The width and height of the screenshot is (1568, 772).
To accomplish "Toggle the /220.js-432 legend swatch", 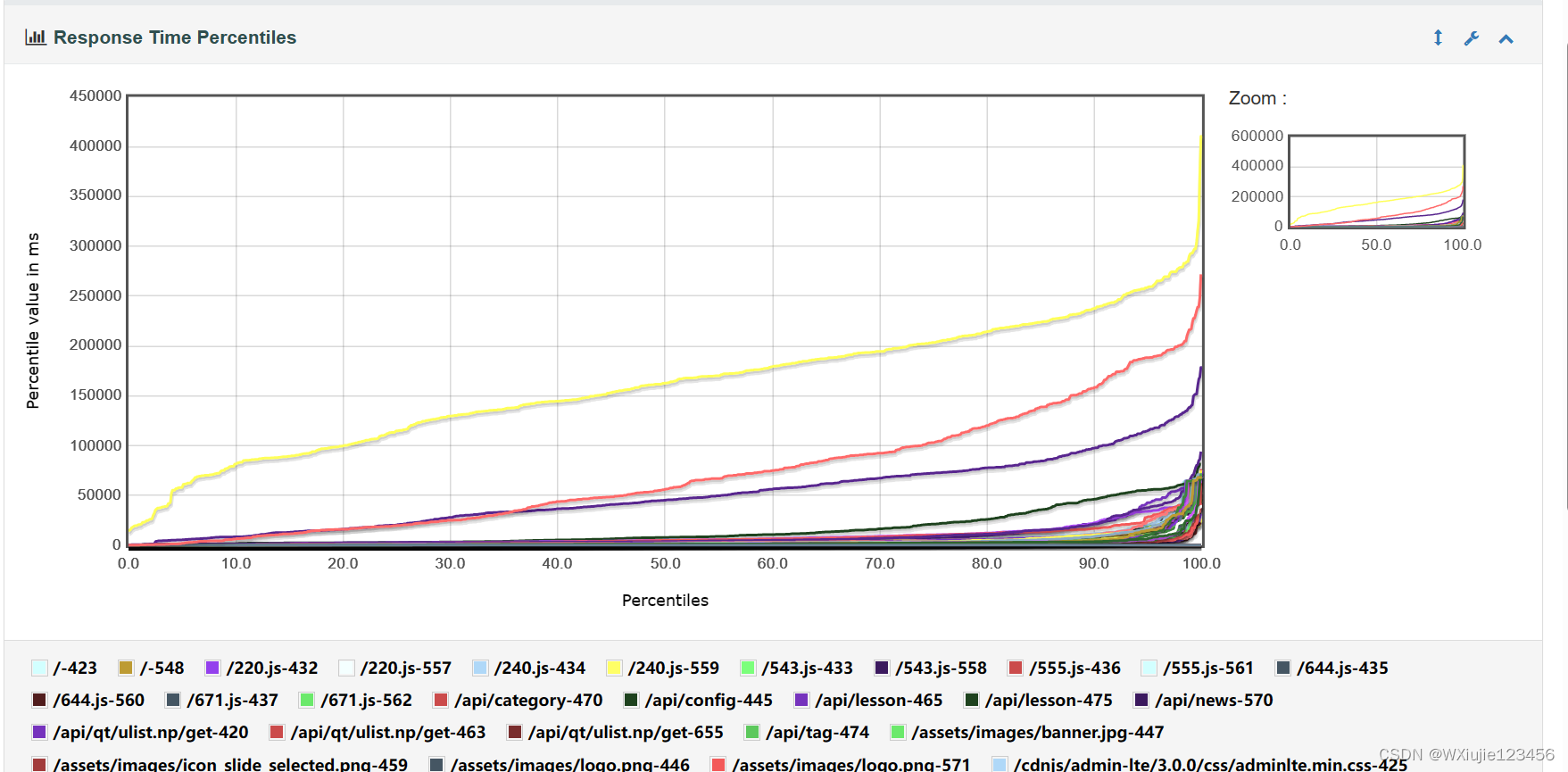I will click(x=212, y=668).
